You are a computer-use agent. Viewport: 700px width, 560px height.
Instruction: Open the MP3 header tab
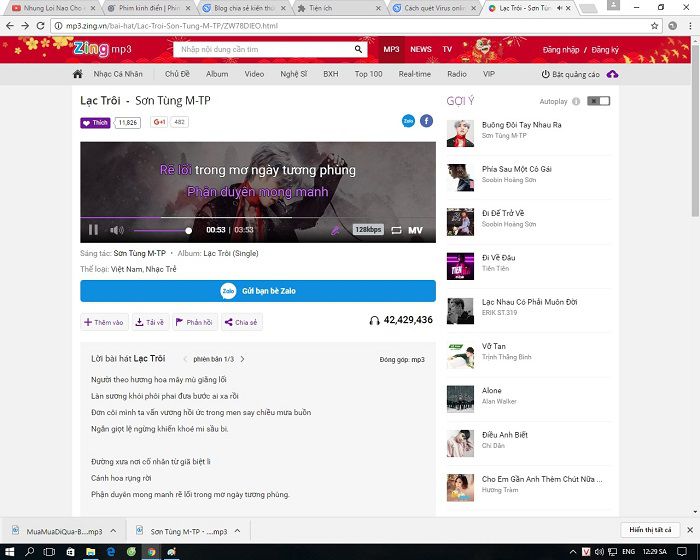[x=391, y=49]
